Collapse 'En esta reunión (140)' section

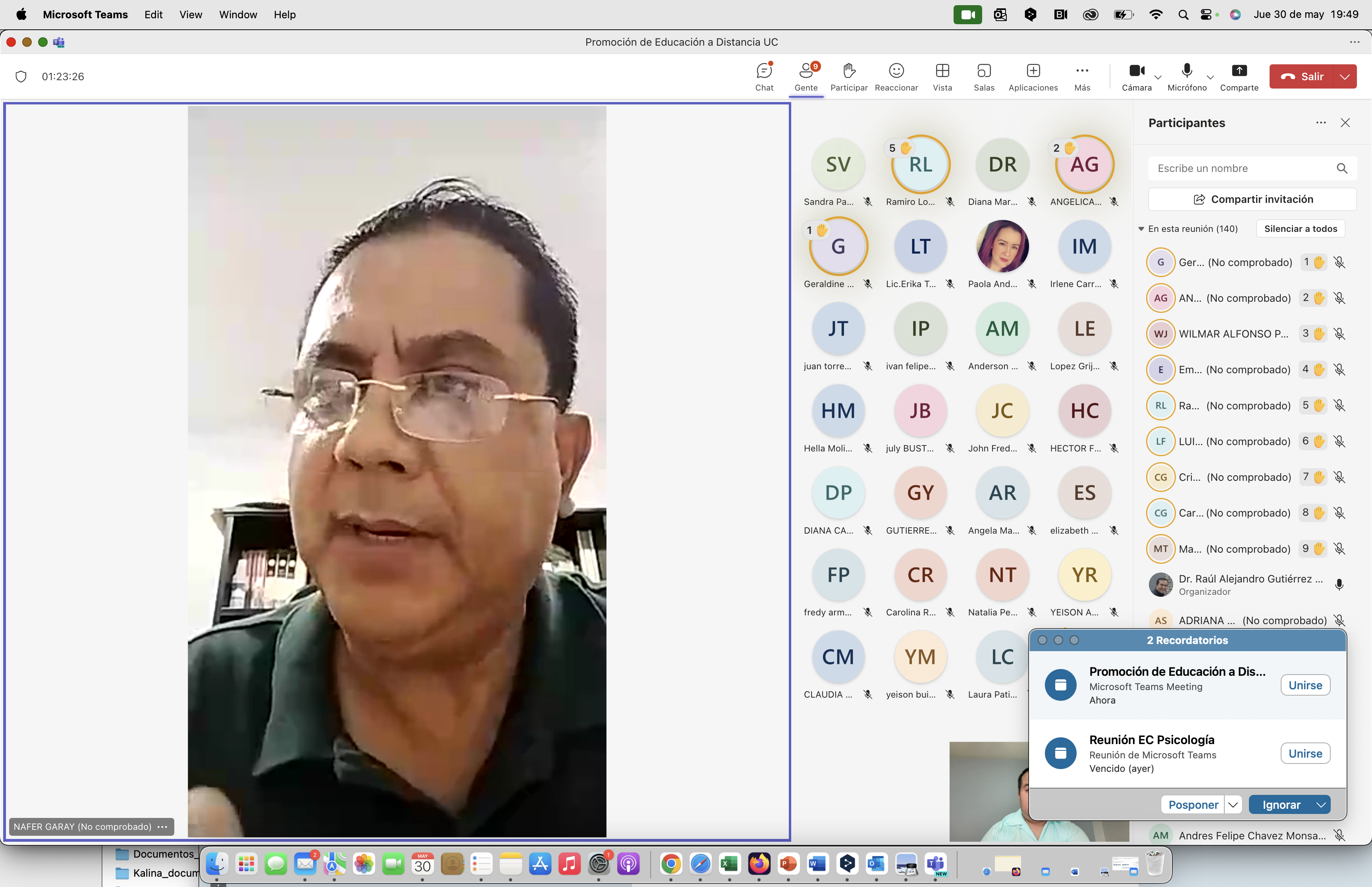pyautogui.click(x=1141, y=229)
